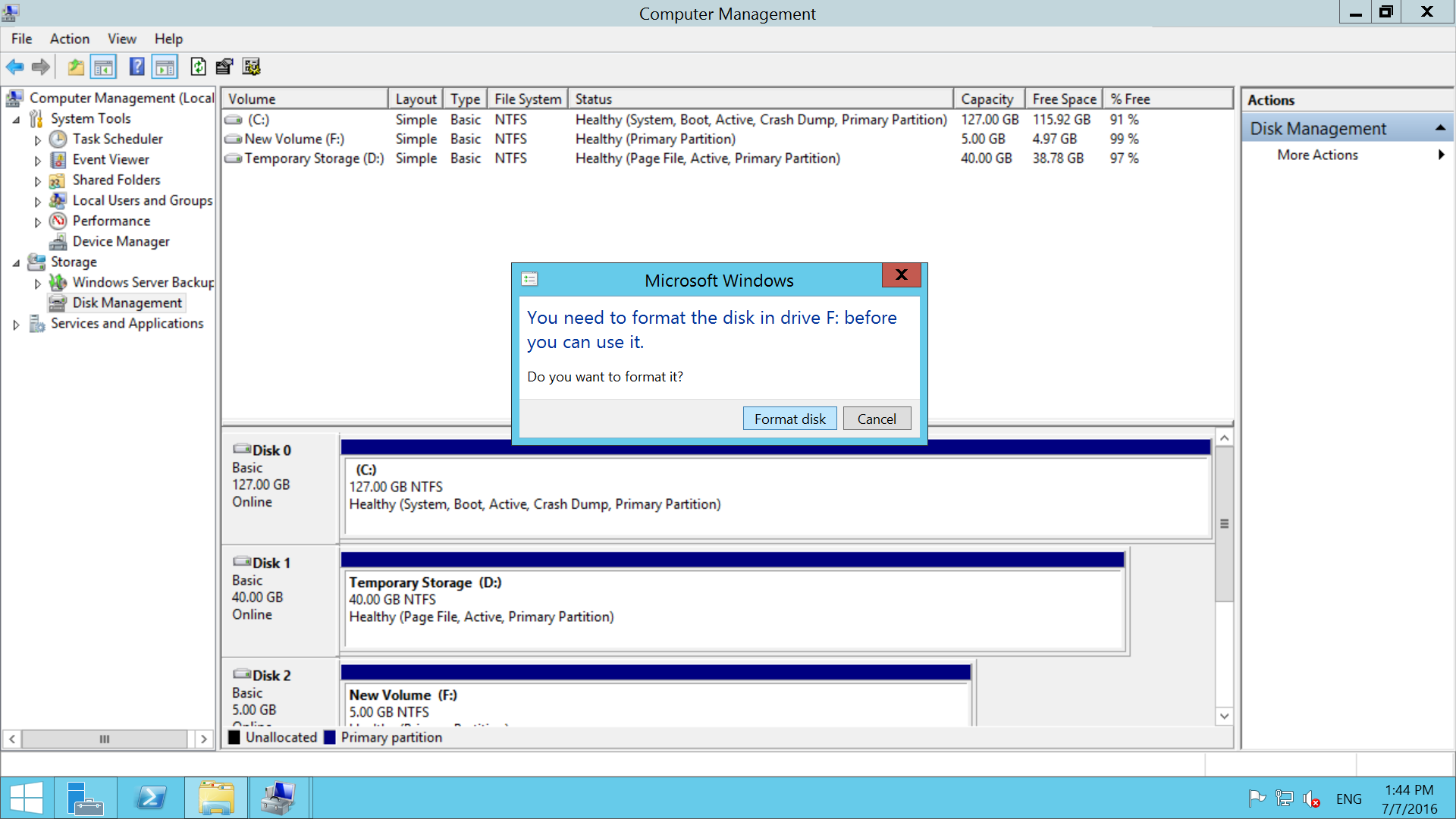The width and height of the screenshot is (1456, 819).
Task: Open Server Manager from taskbar
Action: [85, 798]
